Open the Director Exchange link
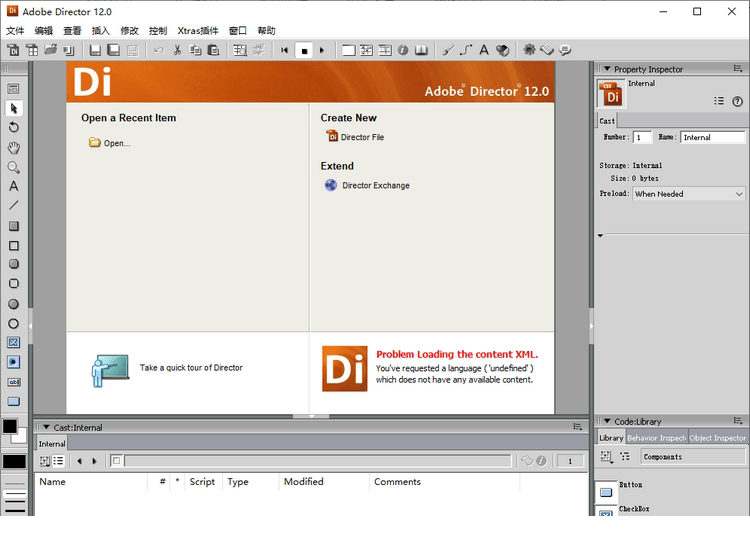 pos(367,185)
